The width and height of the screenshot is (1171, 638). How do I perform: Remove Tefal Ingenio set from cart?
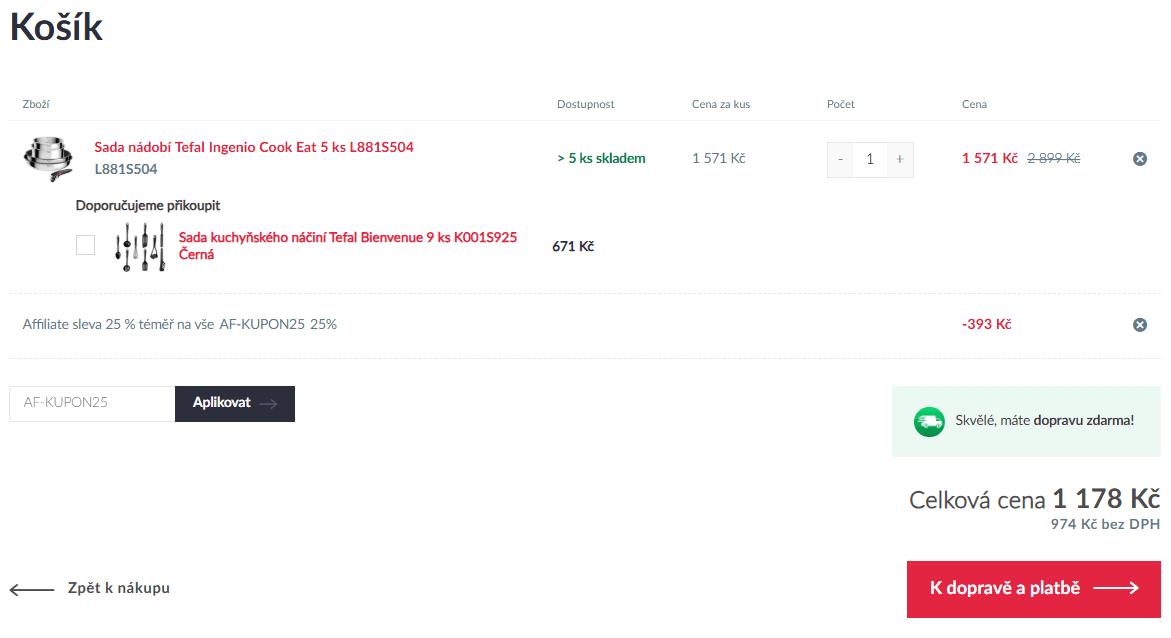pyautogui.click(x=1140, y=158)
